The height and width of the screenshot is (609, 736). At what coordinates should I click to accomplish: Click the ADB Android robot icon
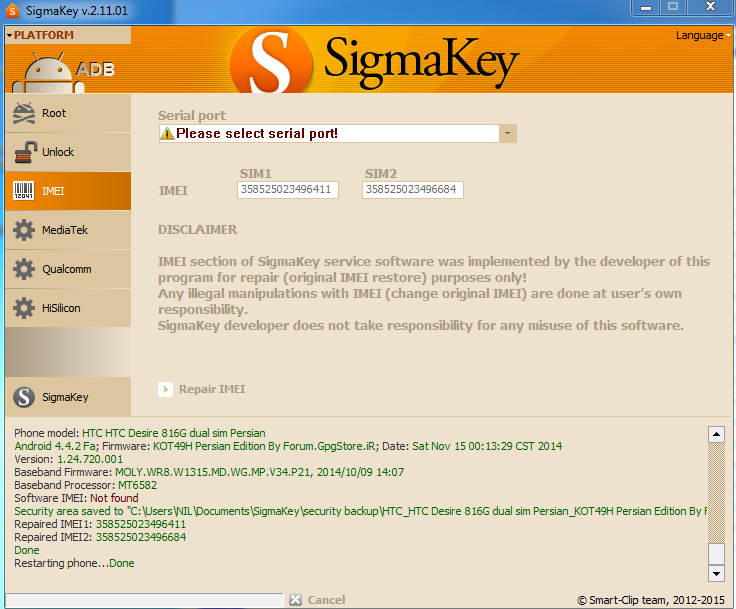[x=48, y=73]
